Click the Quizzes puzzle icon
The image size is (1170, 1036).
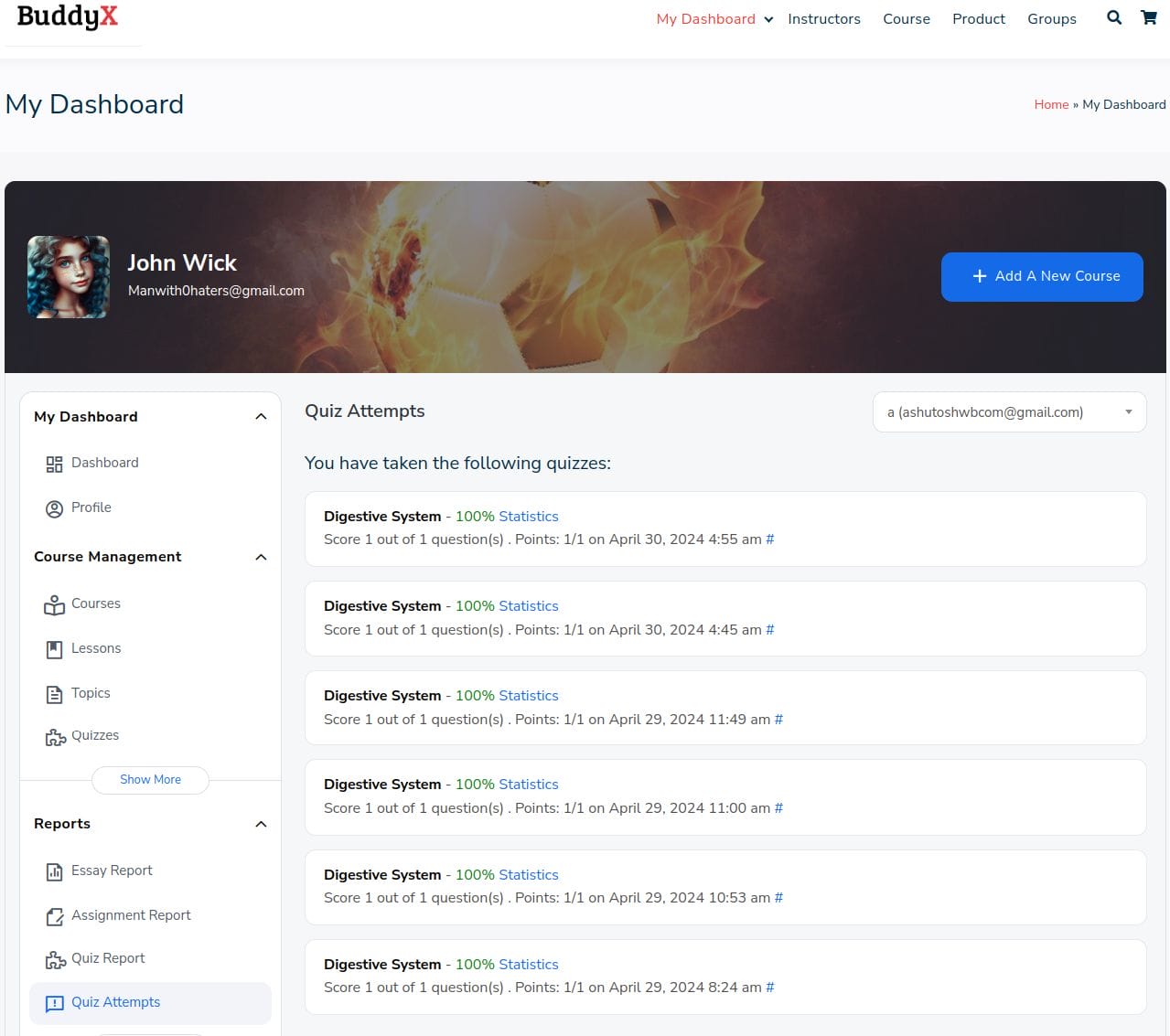pos(55,736)
